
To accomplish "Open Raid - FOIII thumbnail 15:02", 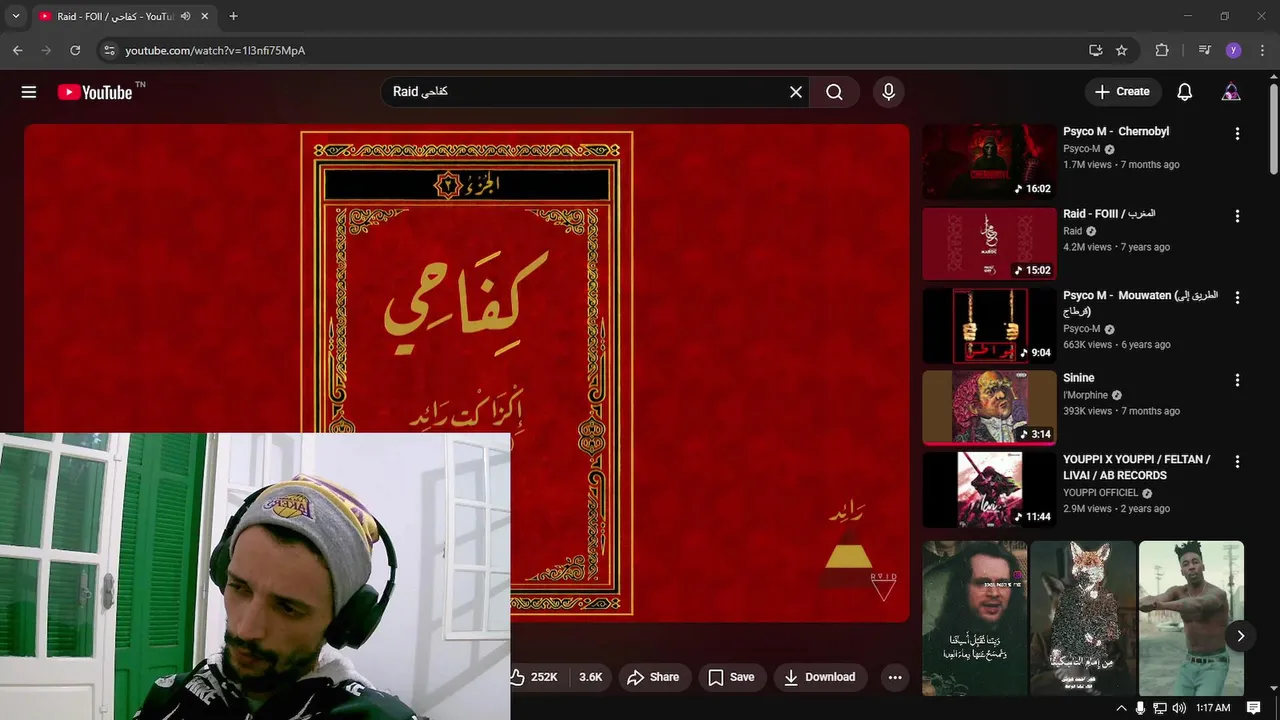I will [989, 244].
